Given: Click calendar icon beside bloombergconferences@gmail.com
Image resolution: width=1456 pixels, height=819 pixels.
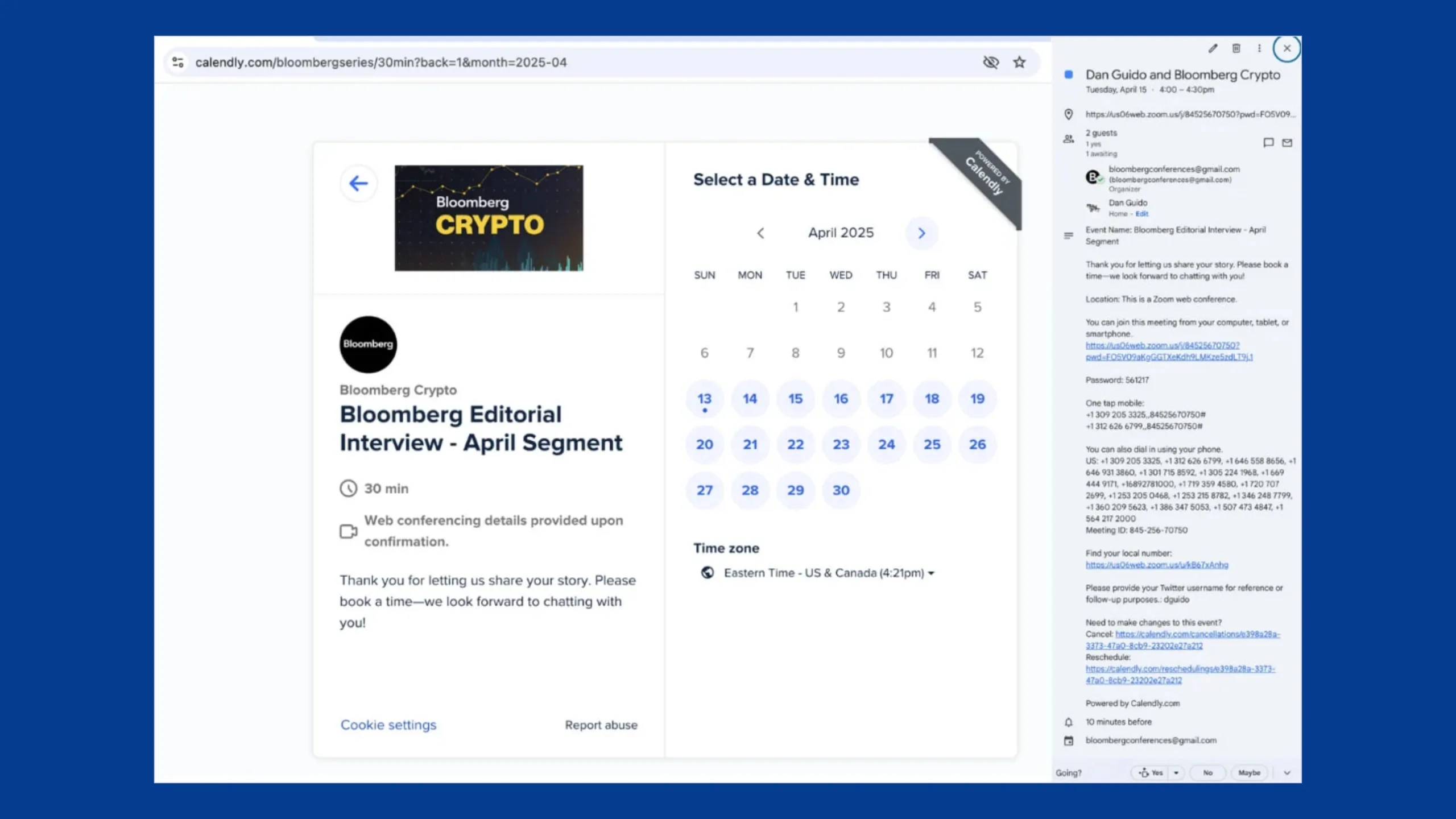Looking at the screenshot, I should coord(1069,741).
